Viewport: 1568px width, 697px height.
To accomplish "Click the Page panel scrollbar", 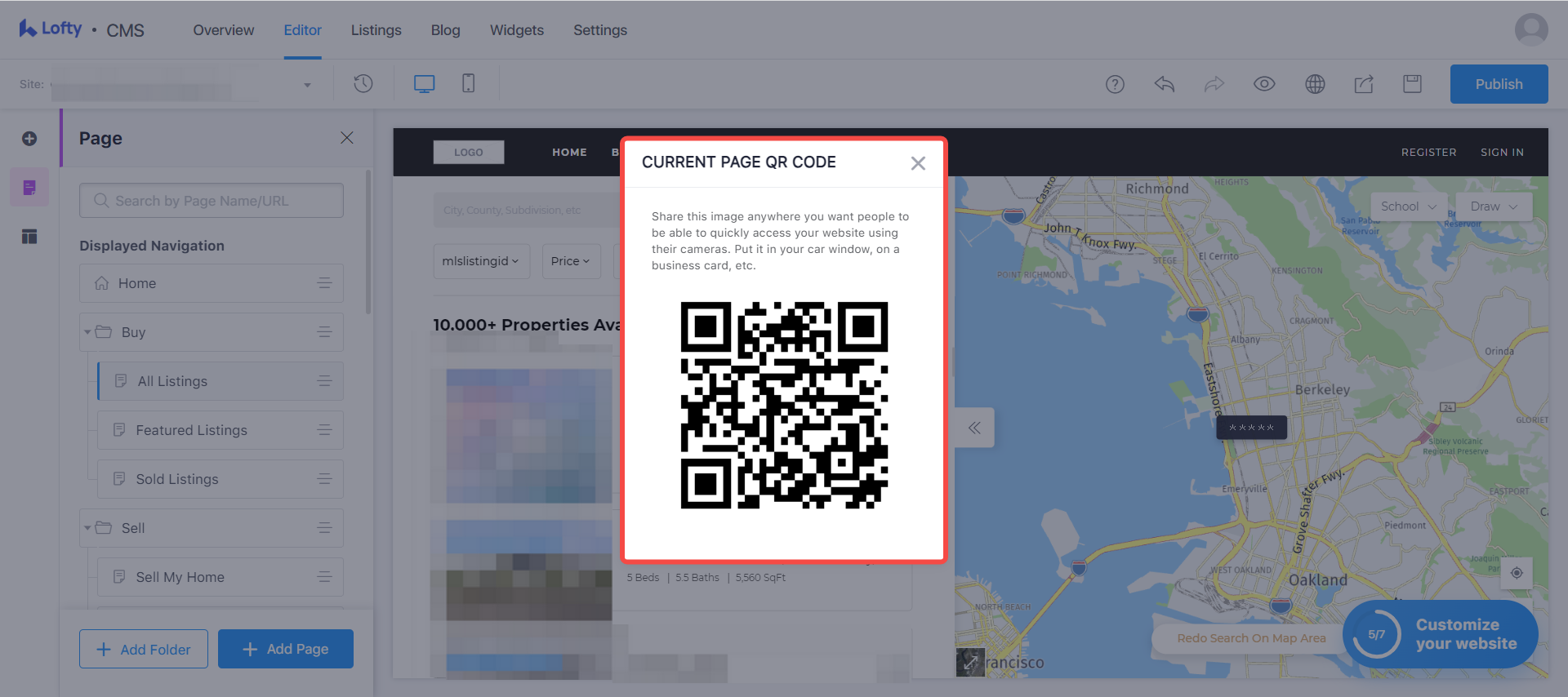I will pyautogui.click(x=368, y=242).
